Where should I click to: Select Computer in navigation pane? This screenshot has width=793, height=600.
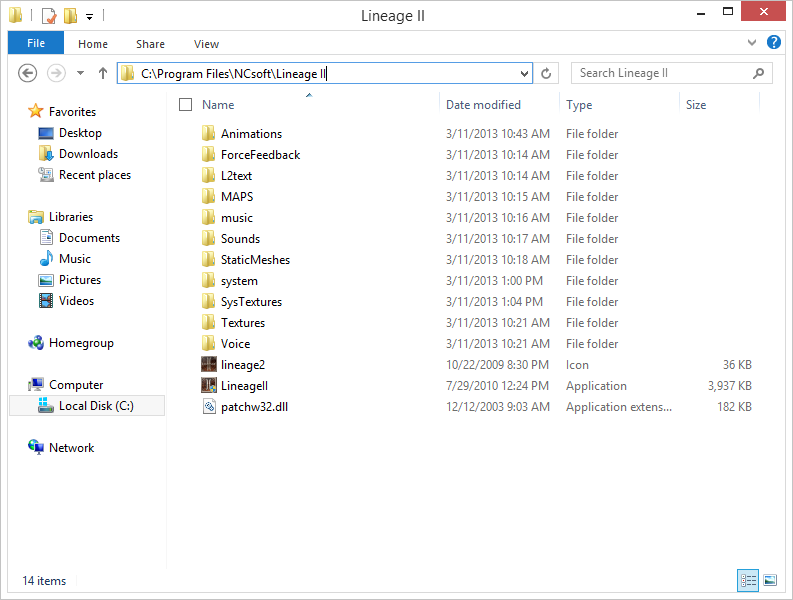(76, 384)
